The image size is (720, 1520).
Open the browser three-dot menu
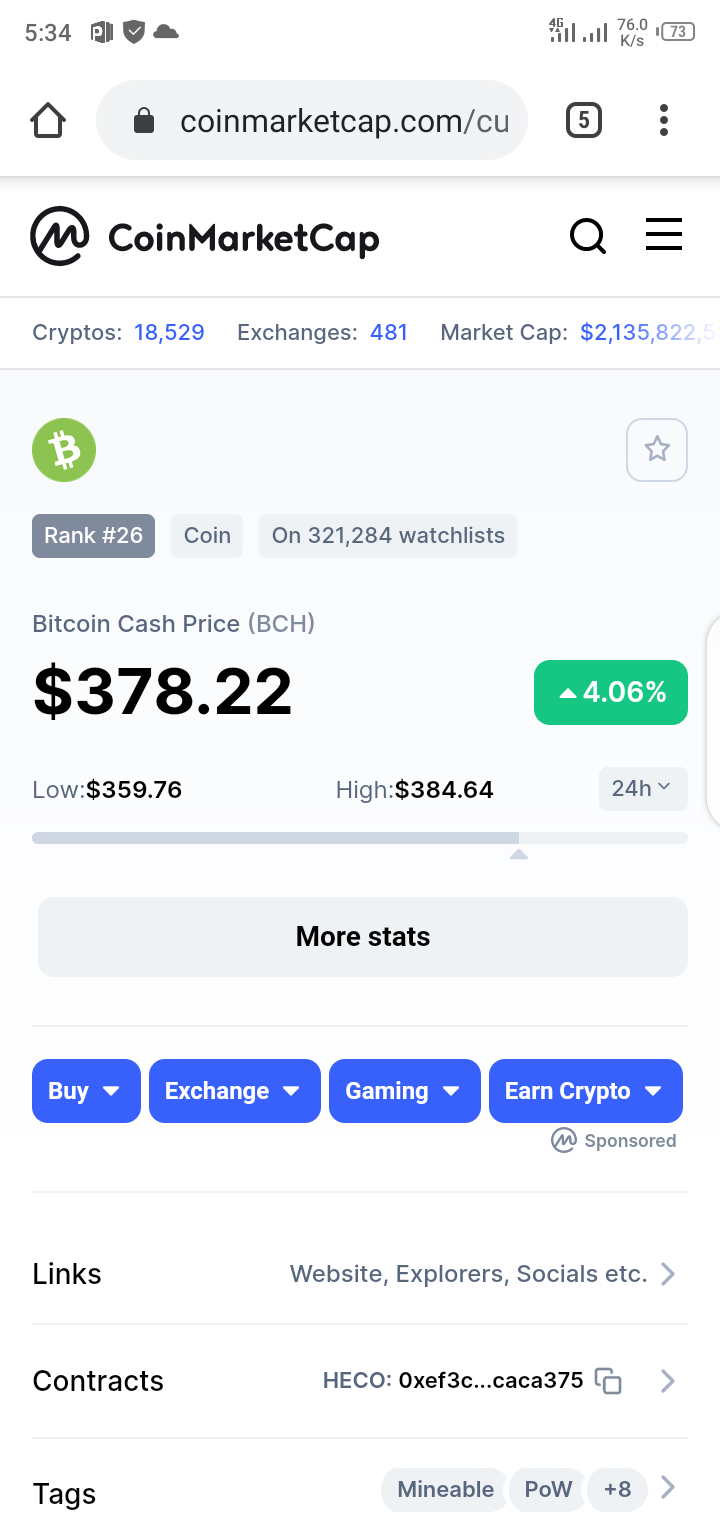[x=664, y=121]
